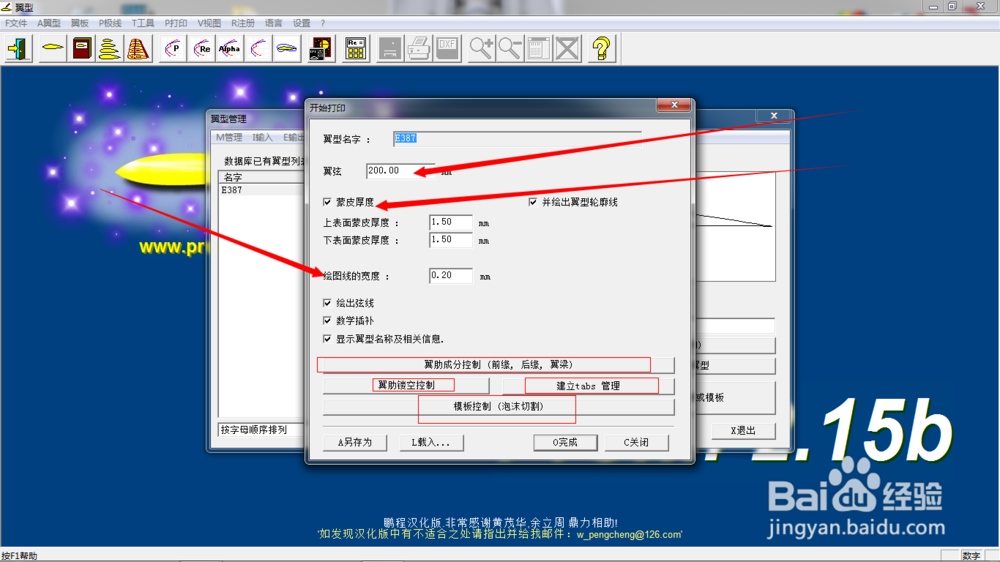Open the ? help menu

click(323, 23)
